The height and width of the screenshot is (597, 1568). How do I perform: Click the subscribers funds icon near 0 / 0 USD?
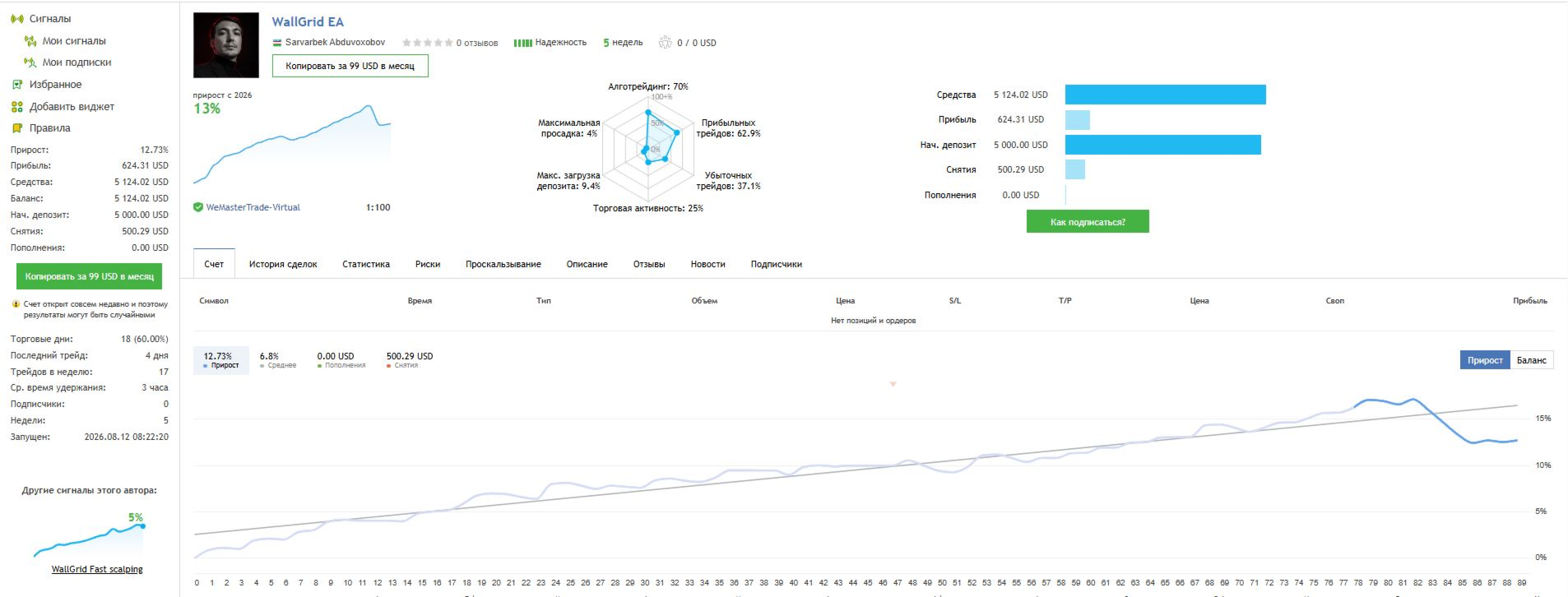(x=665, y=42)
